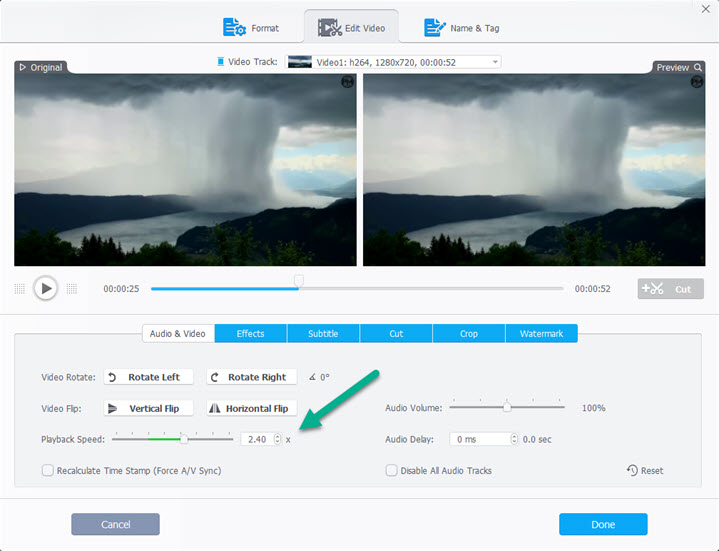Click the 00:00:25 current time text

[x=121, y=289]
